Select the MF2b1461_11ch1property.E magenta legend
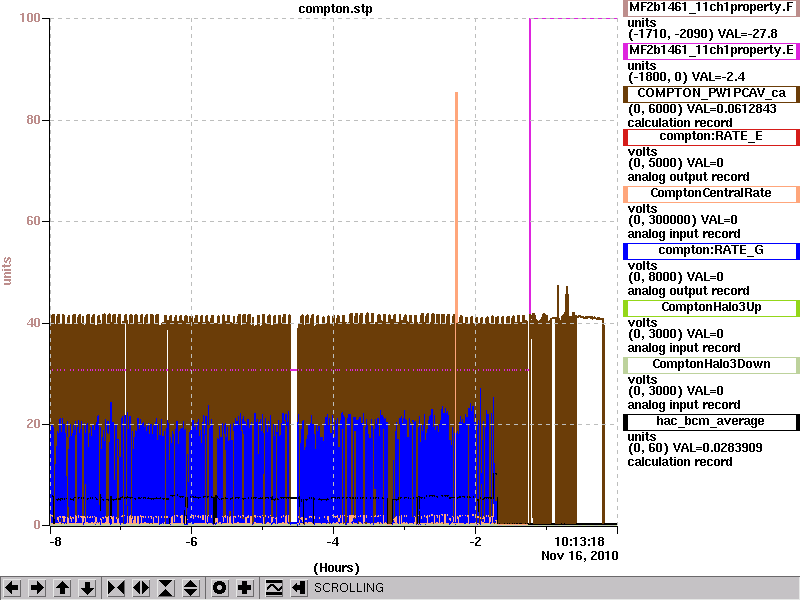The height and width of the screenshot is (600, 800). [711, 51]
